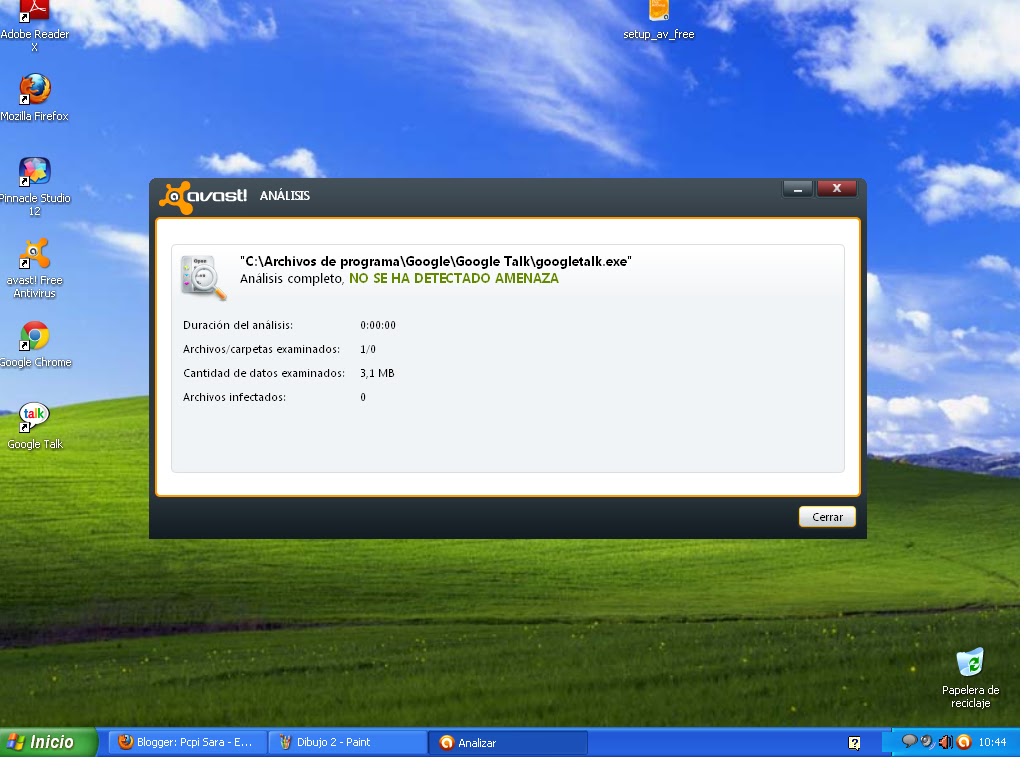Click the infected files value 0
The image size is (1024, 768).
[x=363, y=398]
